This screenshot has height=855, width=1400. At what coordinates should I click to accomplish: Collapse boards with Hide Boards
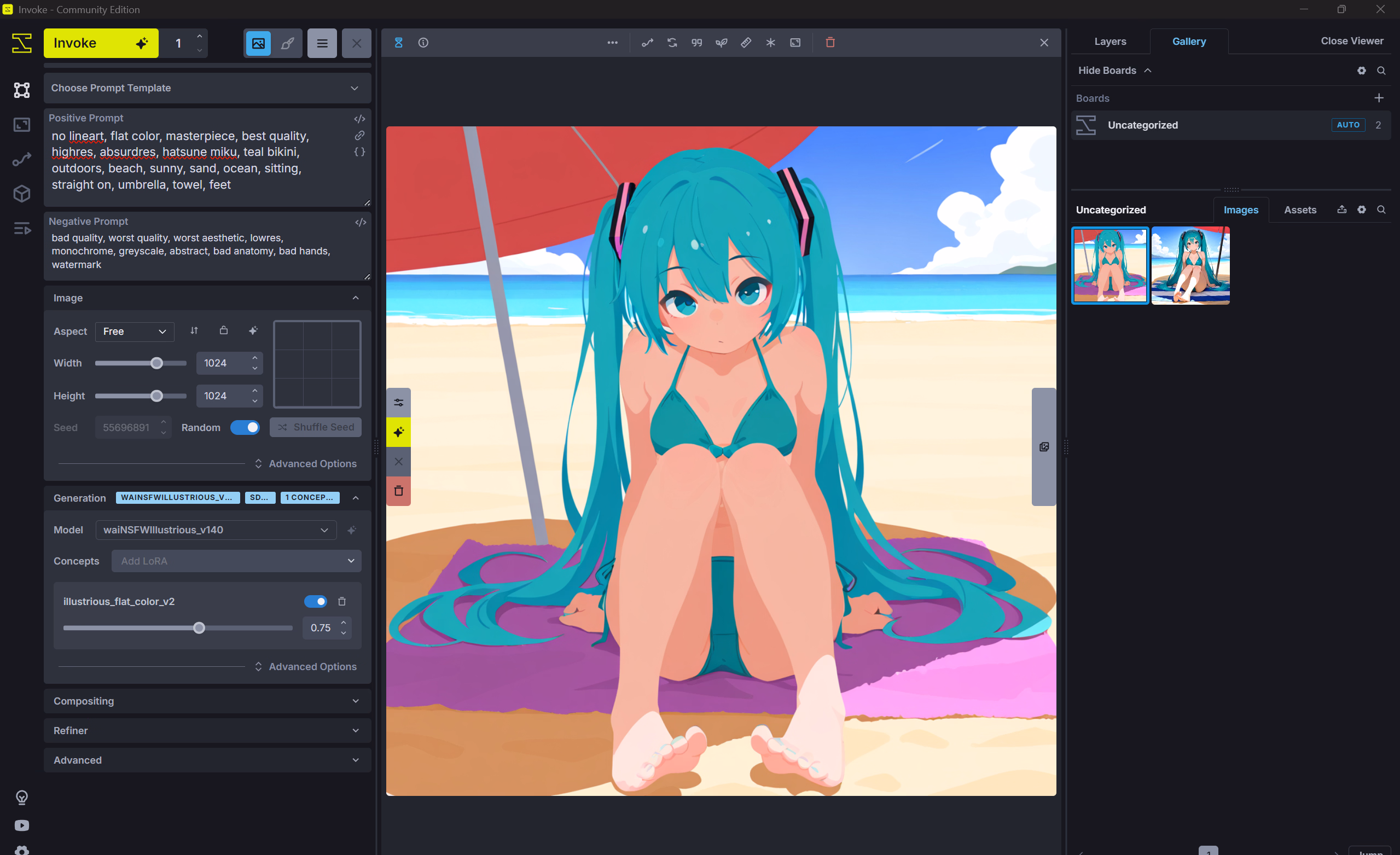point(1114,71)
